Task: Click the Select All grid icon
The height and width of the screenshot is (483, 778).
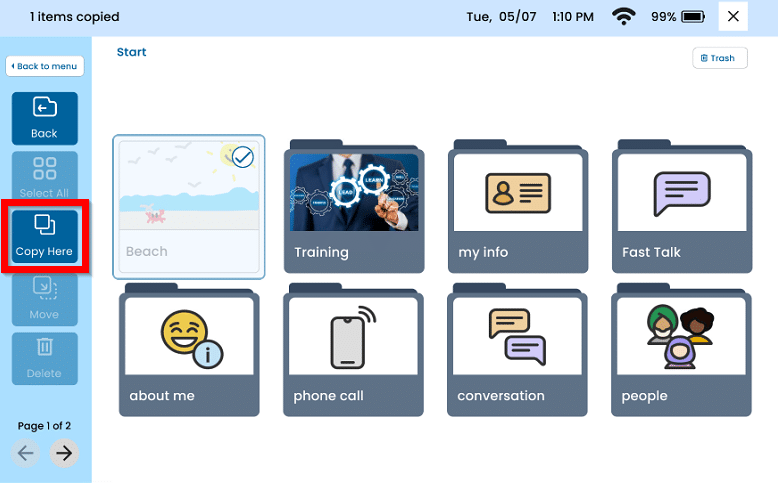Action: (44, 167)
